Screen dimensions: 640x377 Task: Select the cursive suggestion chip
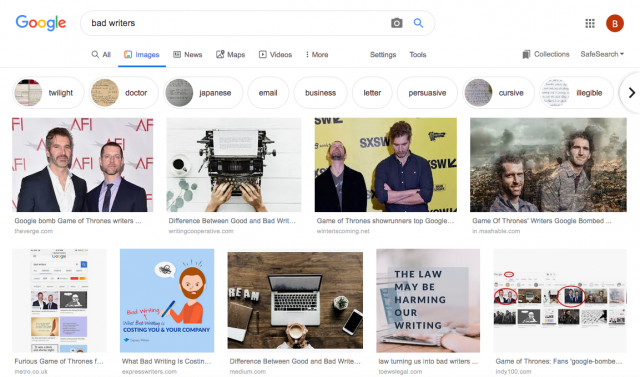(x=498, y=93)
